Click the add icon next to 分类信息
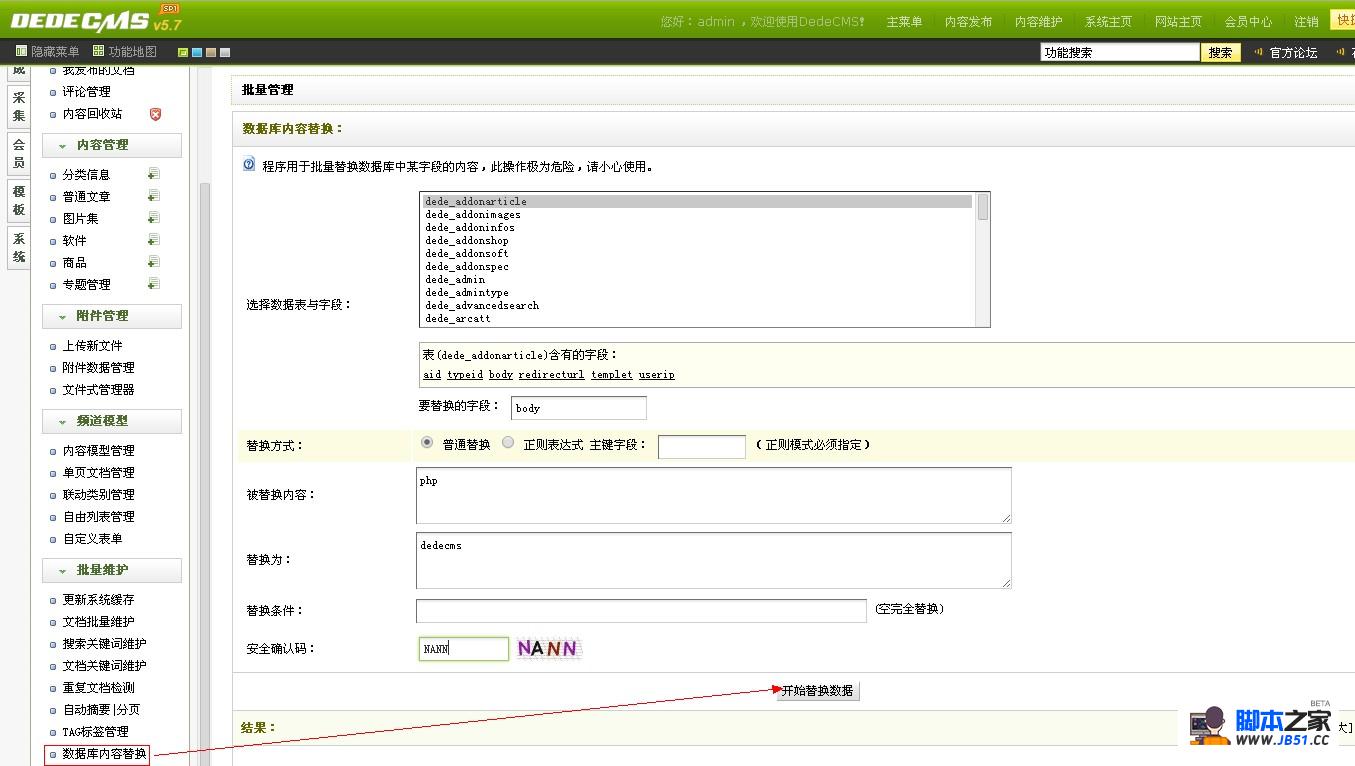The height and width of the screenshot is (766, 1355). pyautogui.click(x=154, y=174)
